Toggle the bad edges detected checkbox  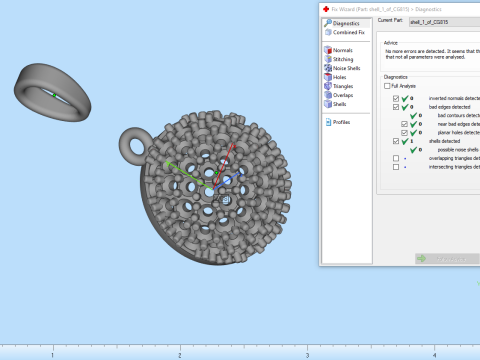396,107
